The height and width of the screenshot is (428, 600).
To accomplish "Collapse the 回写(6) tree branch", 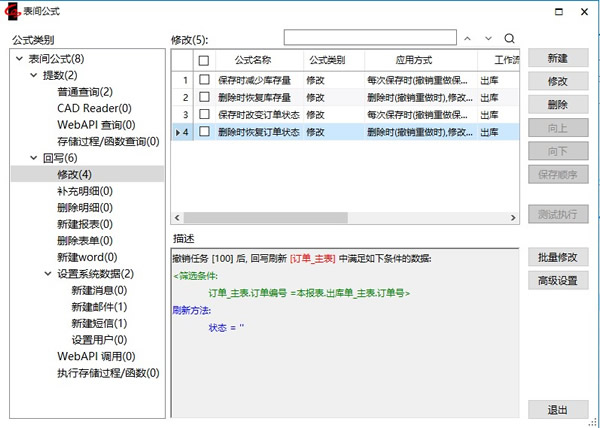I will (34, 158).
